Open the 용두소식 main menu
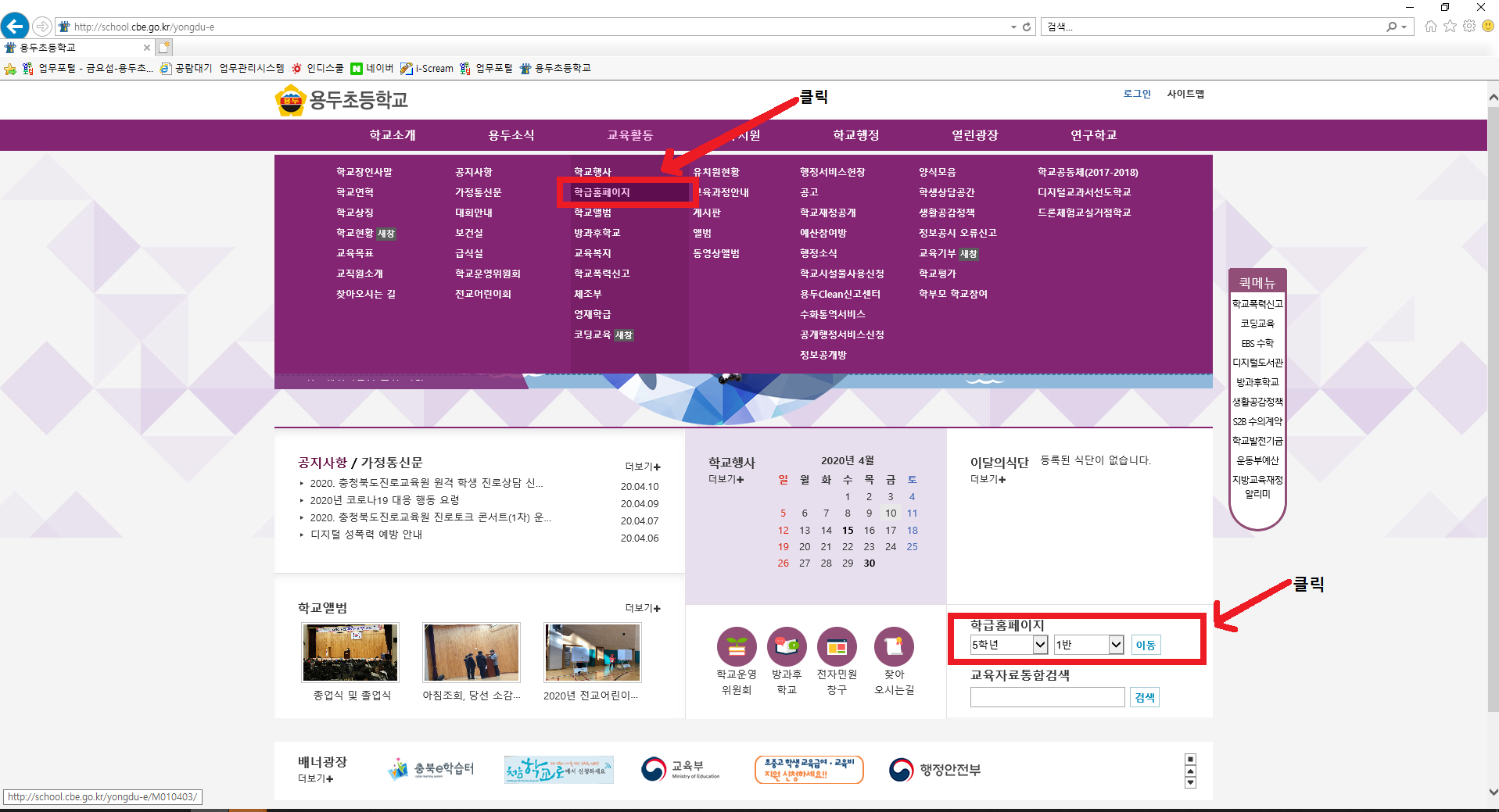 pyautogui.click(x=511, y=135)
